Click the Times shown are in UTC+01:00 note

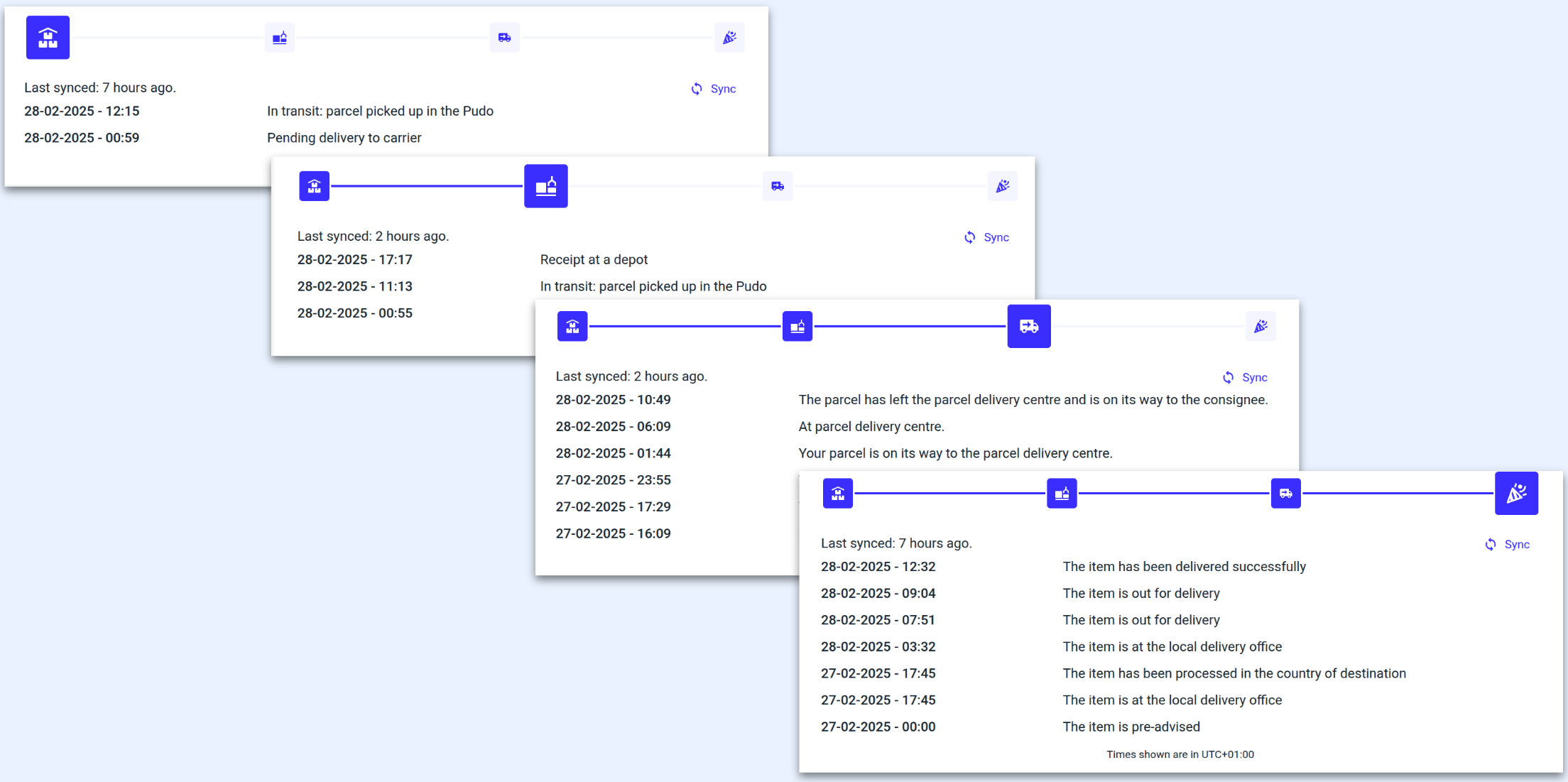(1180, 754)
